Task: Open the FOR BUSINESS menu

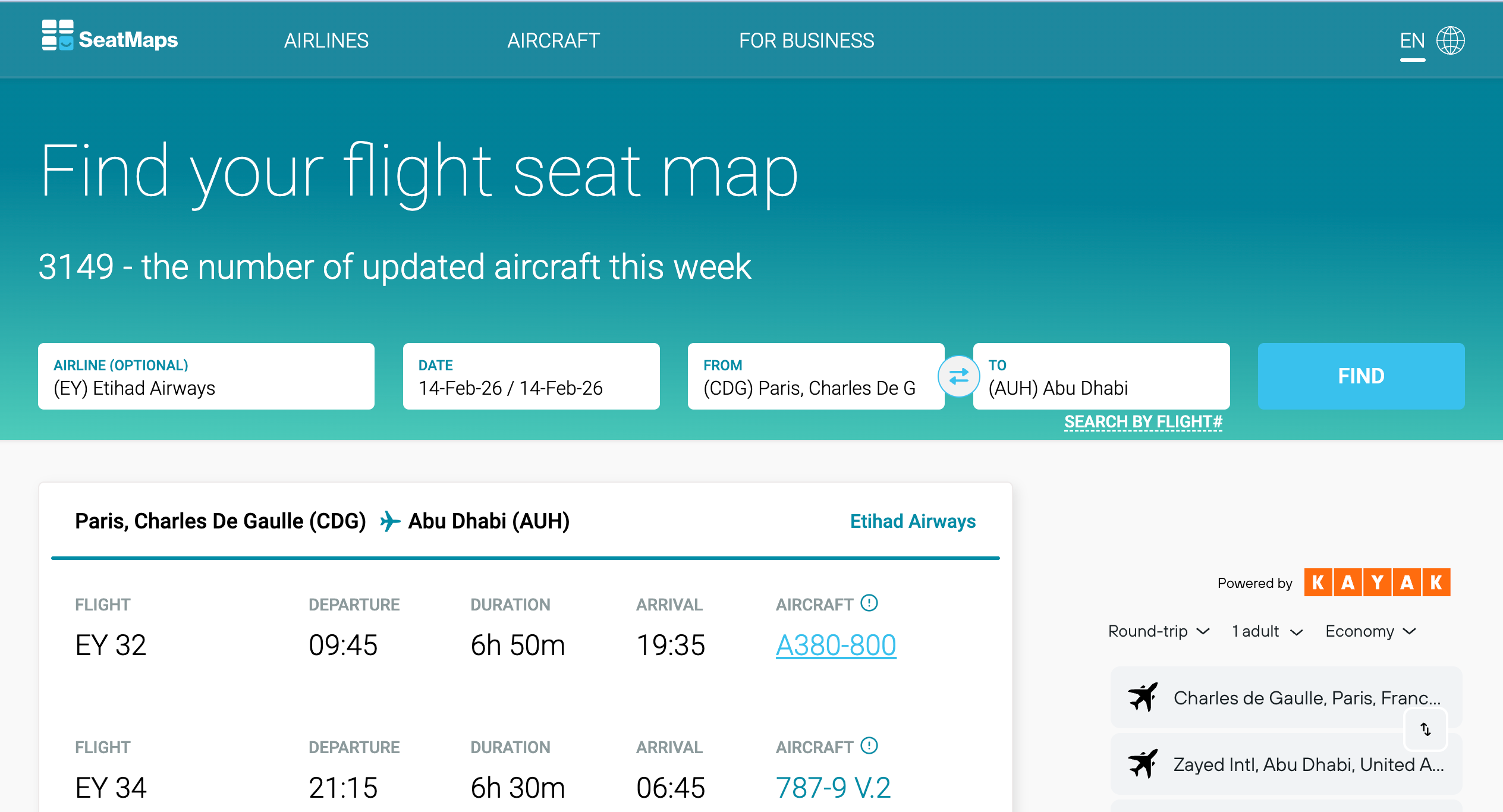Action: 807,40
